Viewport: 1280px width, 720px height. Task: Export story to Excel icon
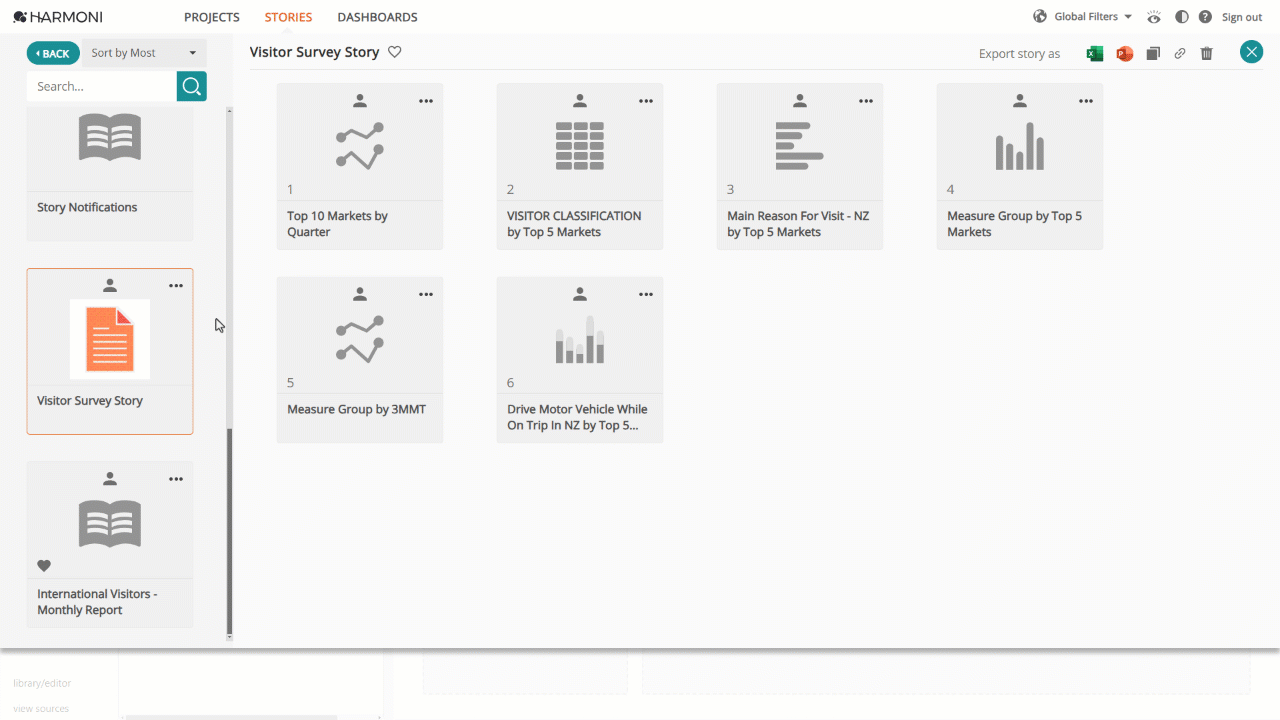click(1095, 54)
